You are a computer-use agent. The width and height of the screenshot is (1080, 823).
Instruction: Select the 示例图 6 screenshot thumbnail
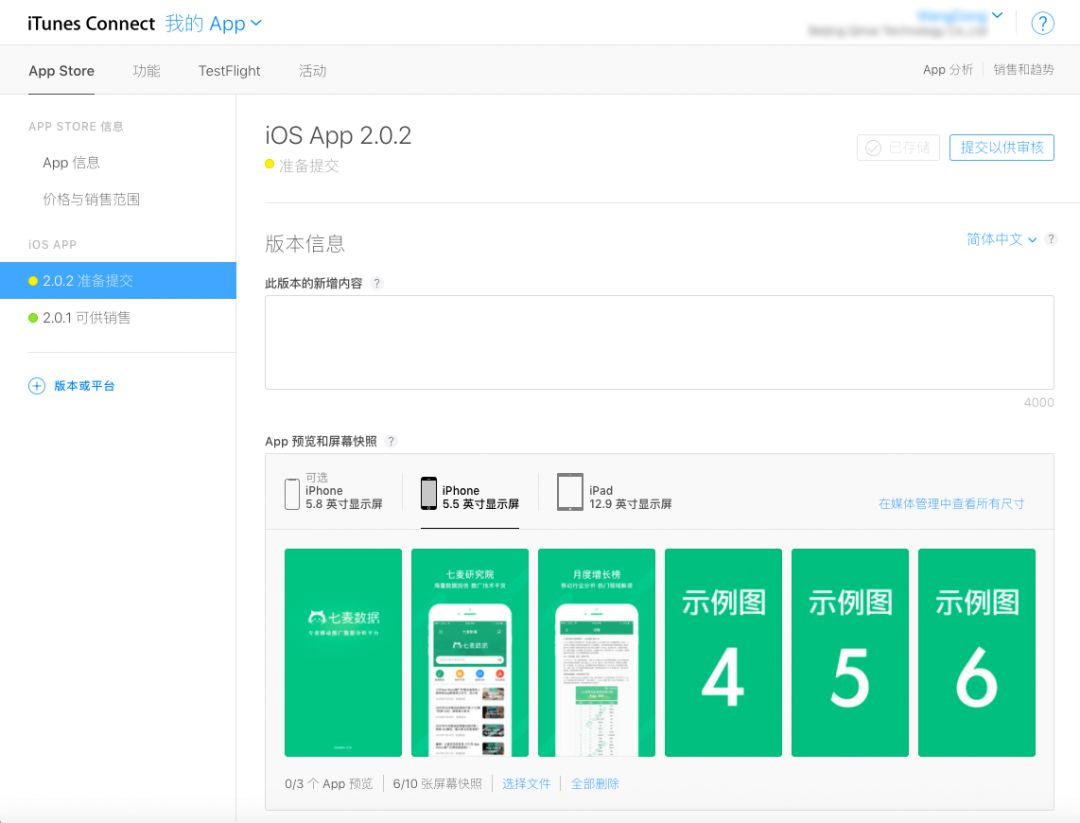tap(977, 652)
